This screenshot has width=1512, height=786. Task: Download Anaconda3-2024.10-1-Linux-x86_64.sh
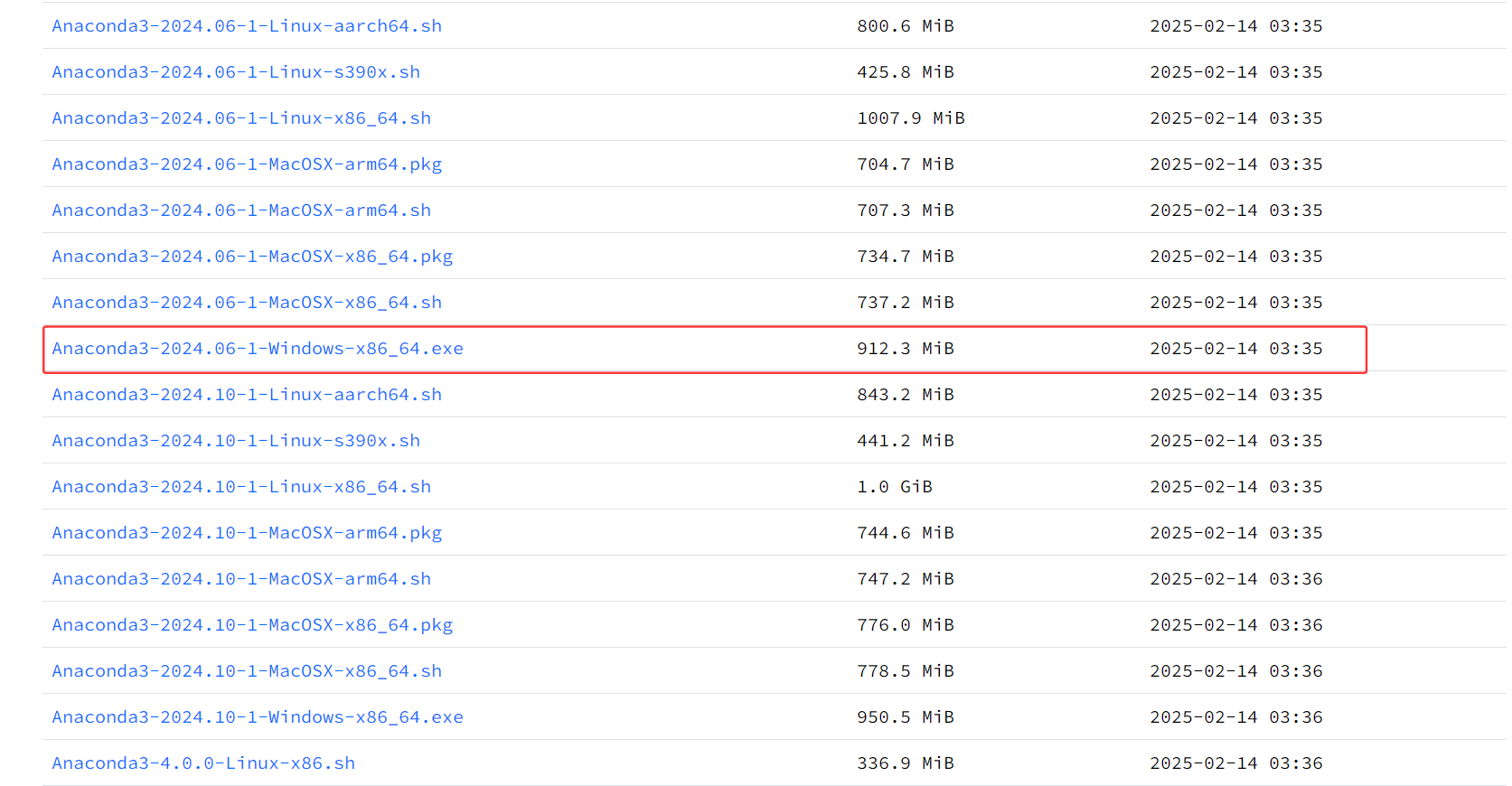[x=241, y=487]
